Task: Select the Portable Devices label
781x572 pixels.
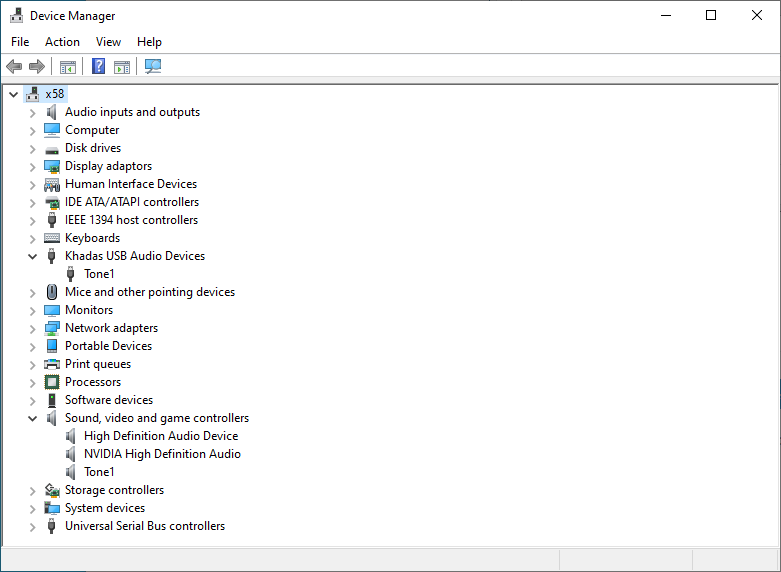Action: pos(109,346)
